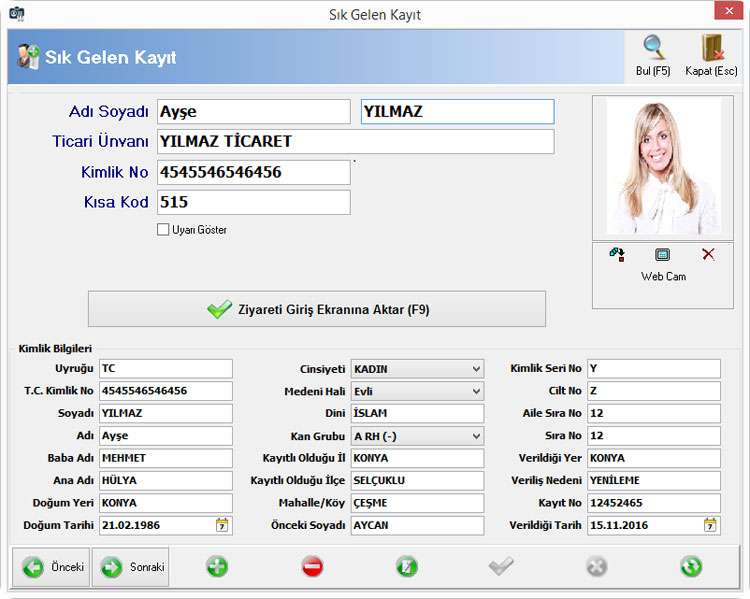The image size is (750, 599).
Task: Open the Cinsiyeti dropdown
Action: point(475,369)
